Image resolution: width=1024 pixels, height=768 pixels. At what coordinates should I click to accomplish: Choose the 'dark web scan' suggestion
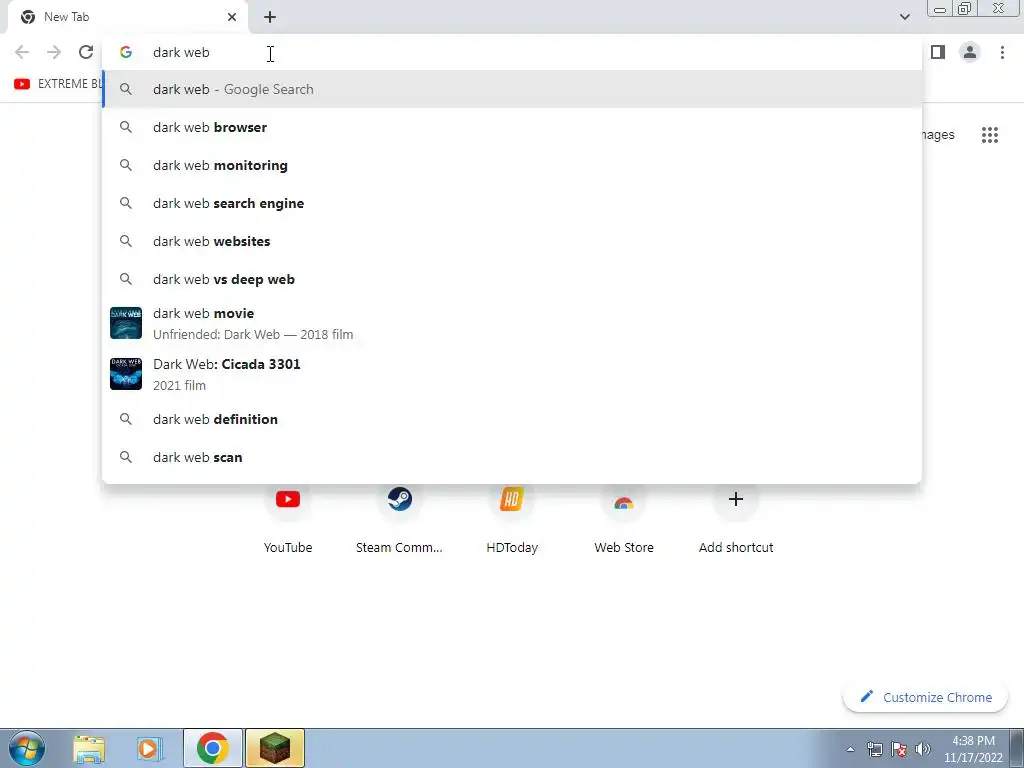[x=512, y=457]
